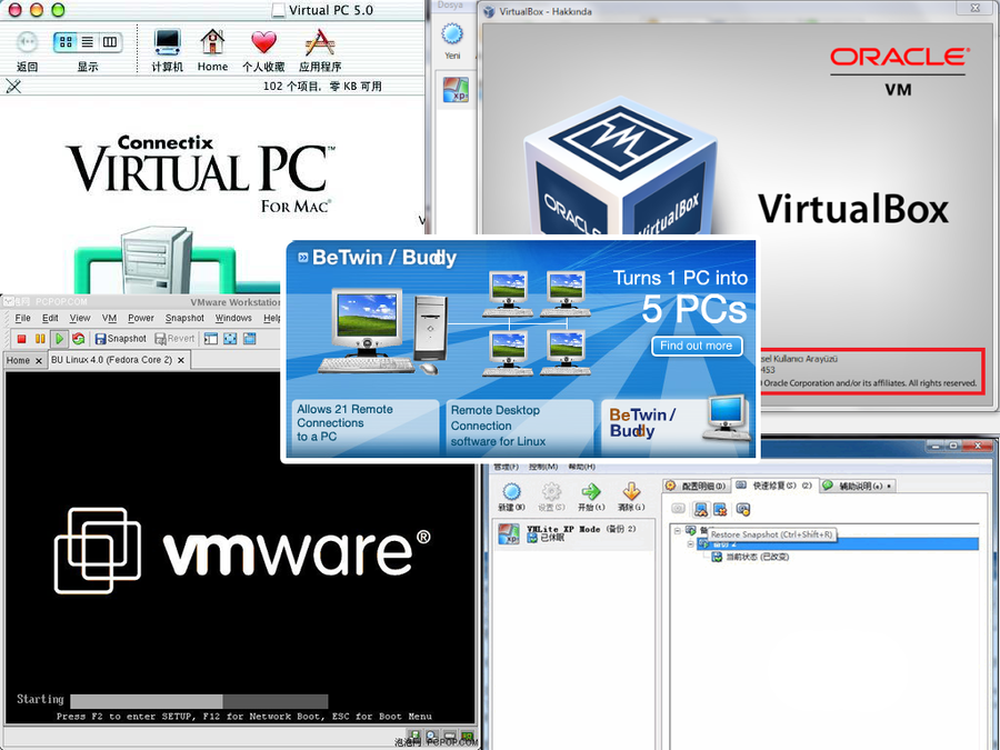Take a Snapshot from the VMware toolbar
Screen dimensions: 1000x750
pyautogui.click(x=121, y=339)
